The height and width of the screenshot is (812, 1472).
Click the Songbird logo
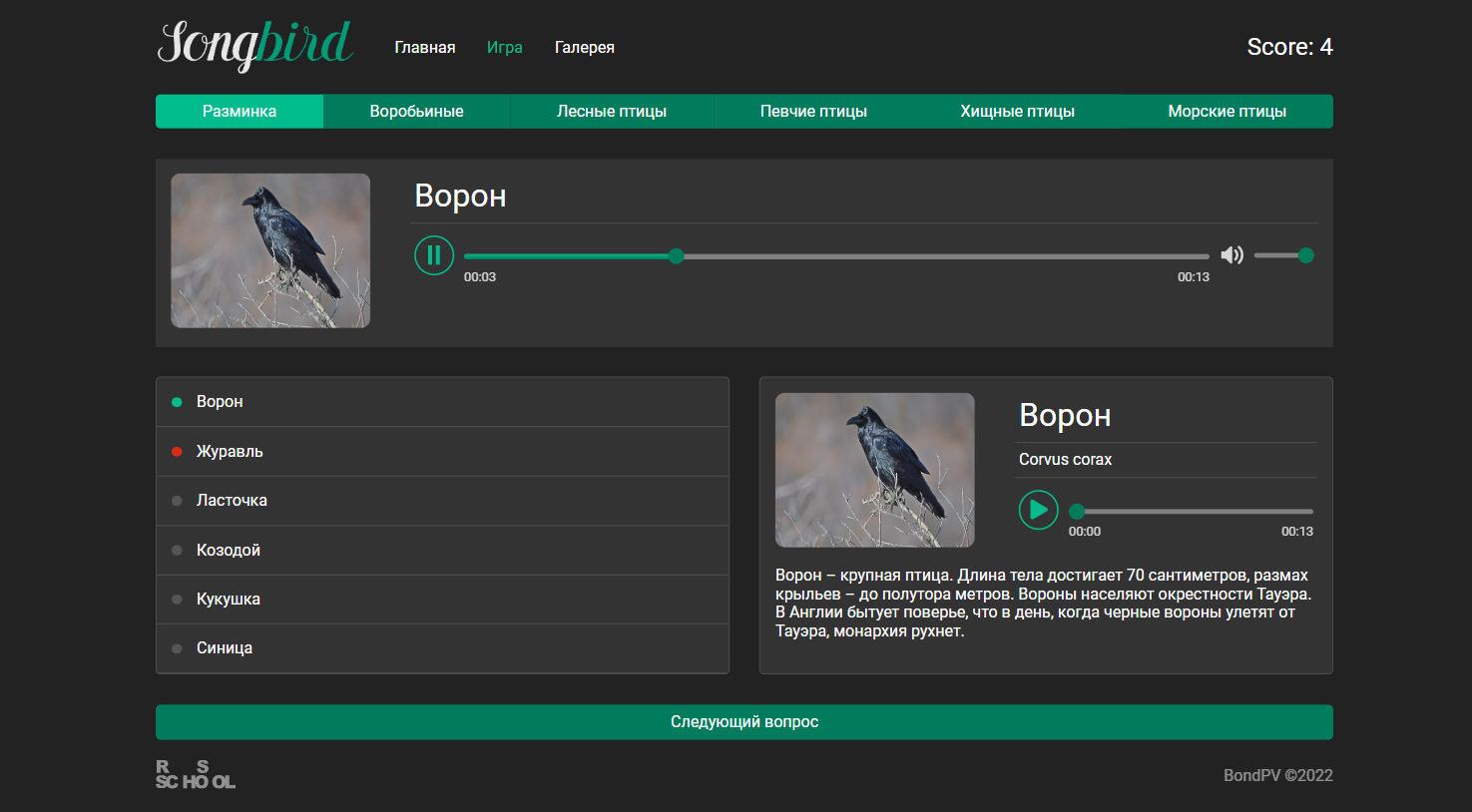click(253, 45)
